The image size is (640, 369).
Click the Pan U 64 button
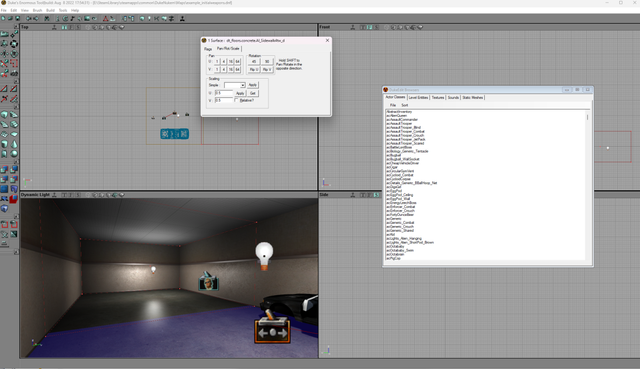tap(238, 61)
